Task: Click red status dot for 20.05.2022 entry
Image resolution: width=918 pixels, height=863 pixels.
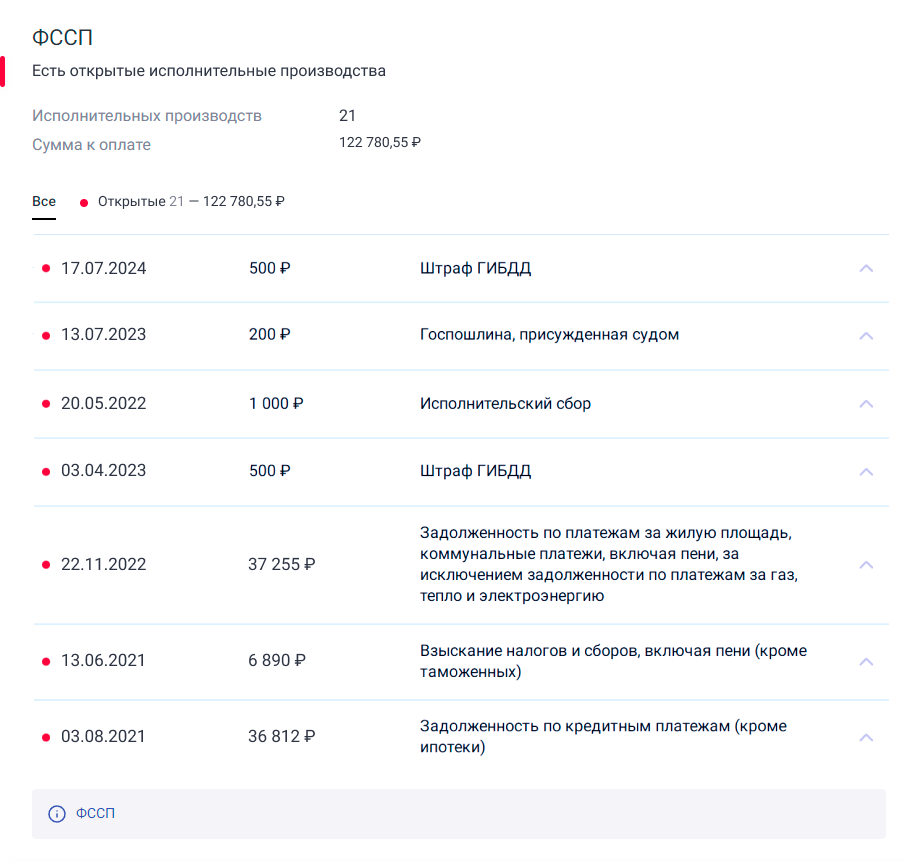Action: coord(46,404)
